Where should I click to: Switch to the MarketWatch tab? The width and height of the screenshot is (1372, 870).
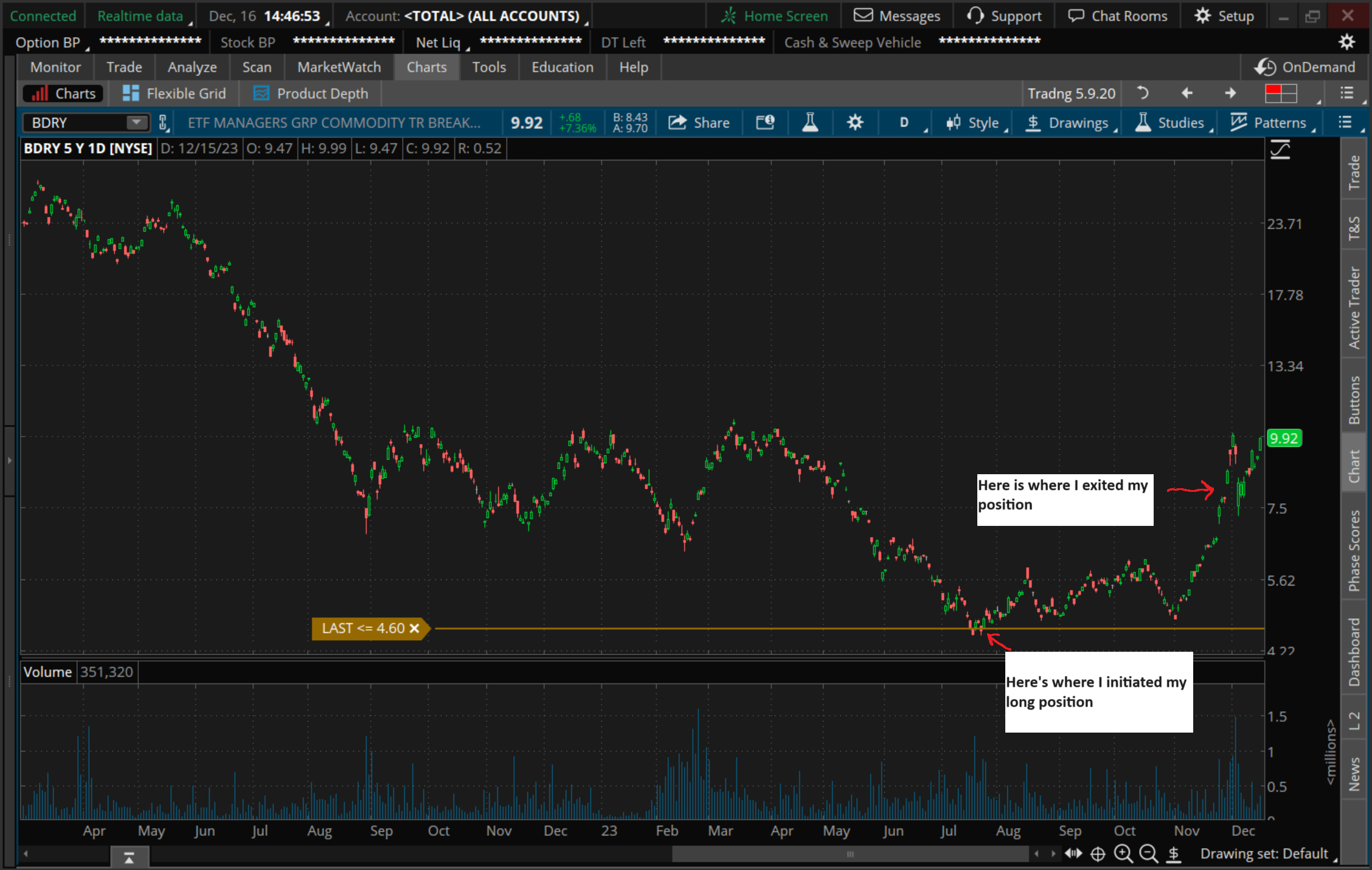339,67
